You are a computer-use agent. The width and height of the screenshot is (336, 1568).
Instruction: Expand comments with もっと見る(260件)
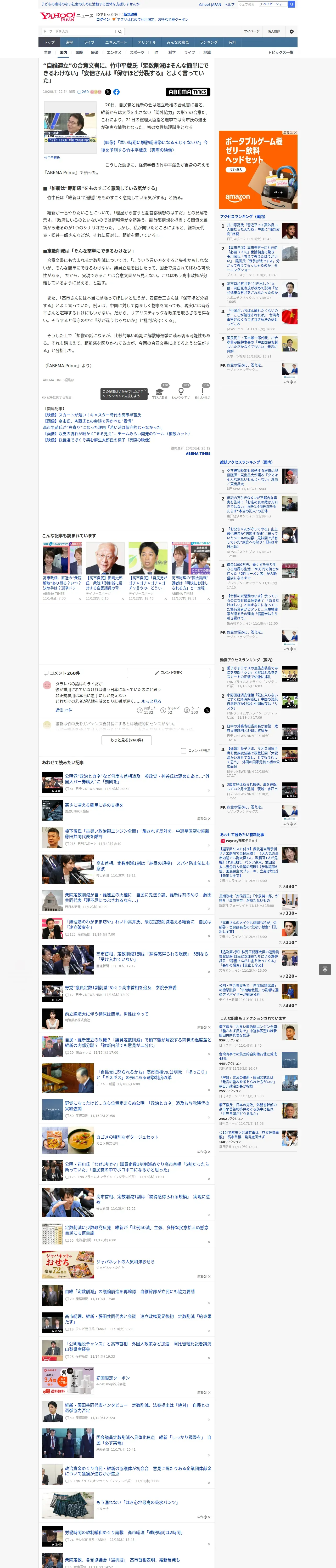[x=127, y=740]
